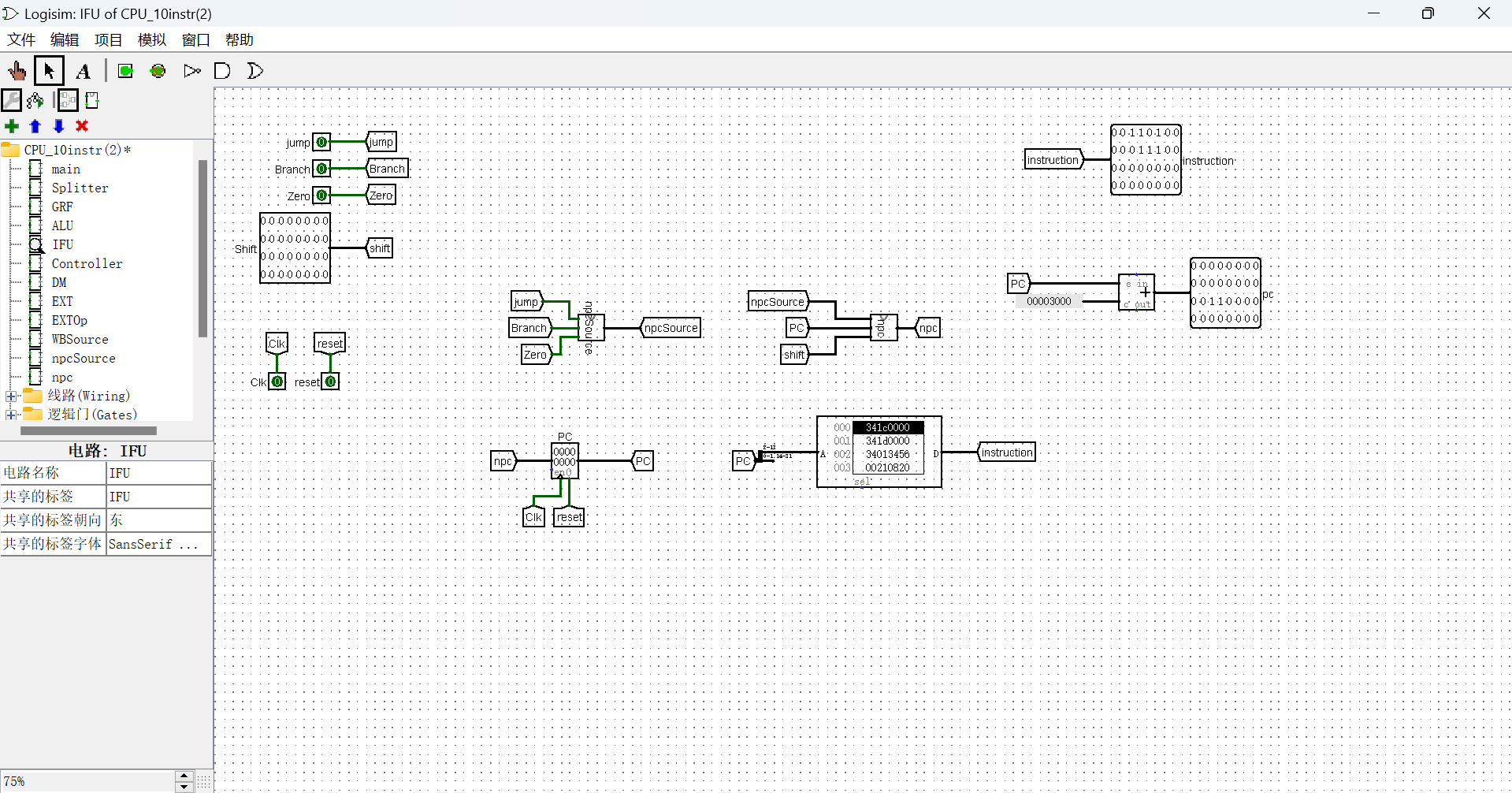Select the adder component
Viewport: 1512px width, 793px height.
tap(1137, 292)
